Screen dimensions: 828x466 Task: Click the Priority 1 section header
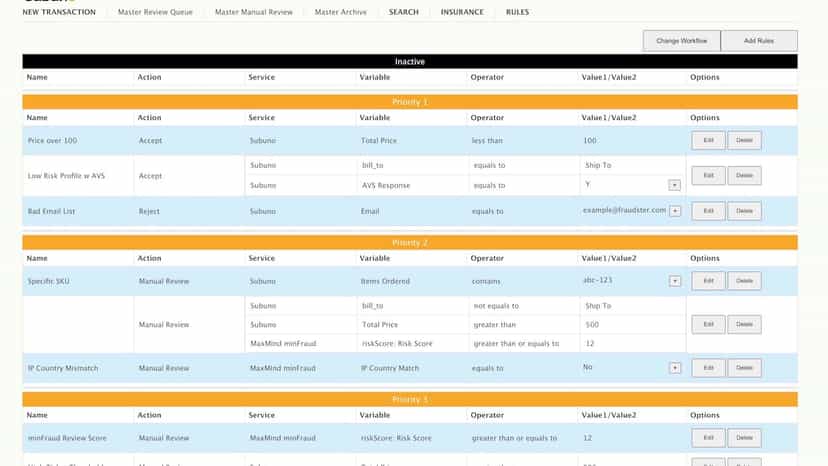click(410, 101)
